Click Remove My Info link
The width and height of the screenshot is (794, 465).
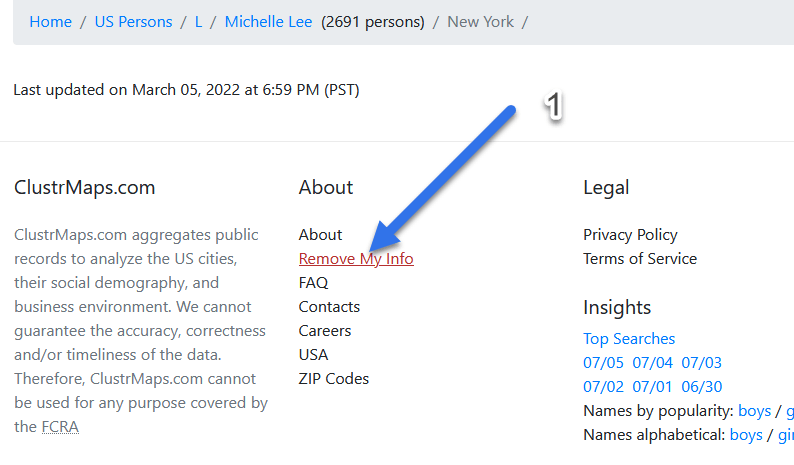point(356,258)
